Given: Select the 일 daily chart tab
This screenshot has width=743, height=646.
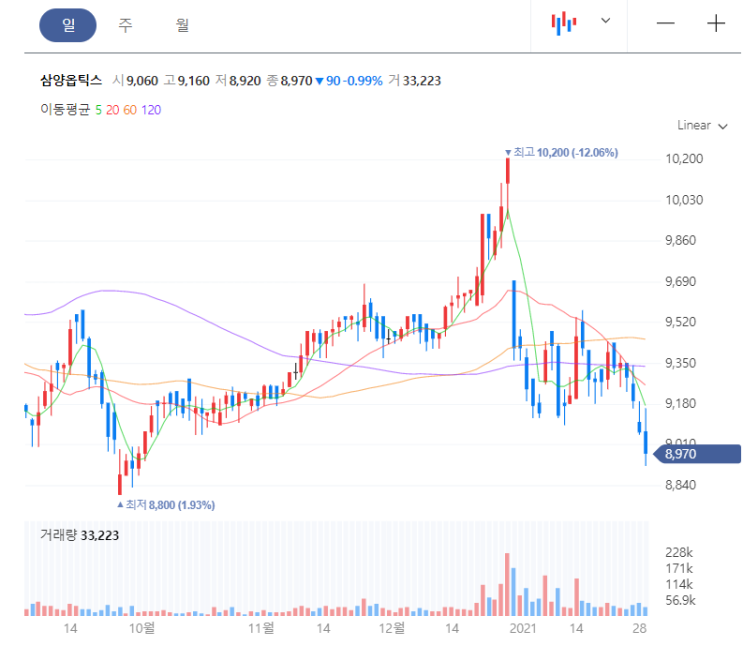Looking at the screenshot, I should click(68, 25).
